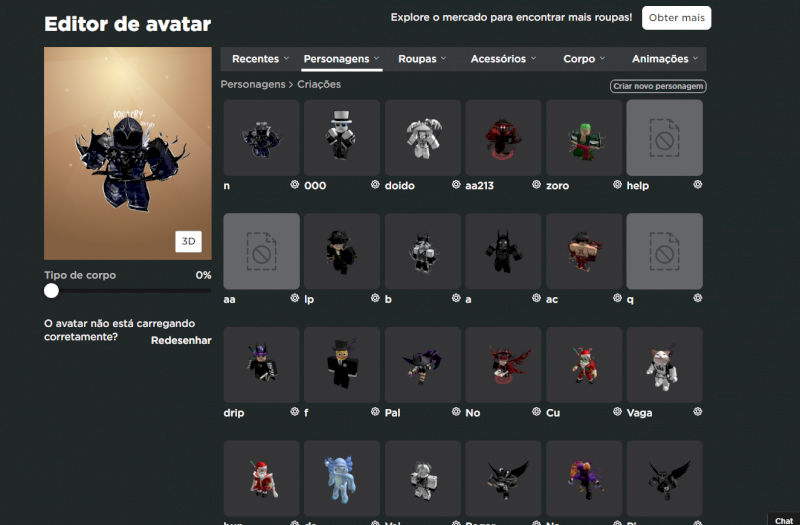Click the Tipo de corpo slider handle
Screen dimensions: 800x525
[51, 291]
